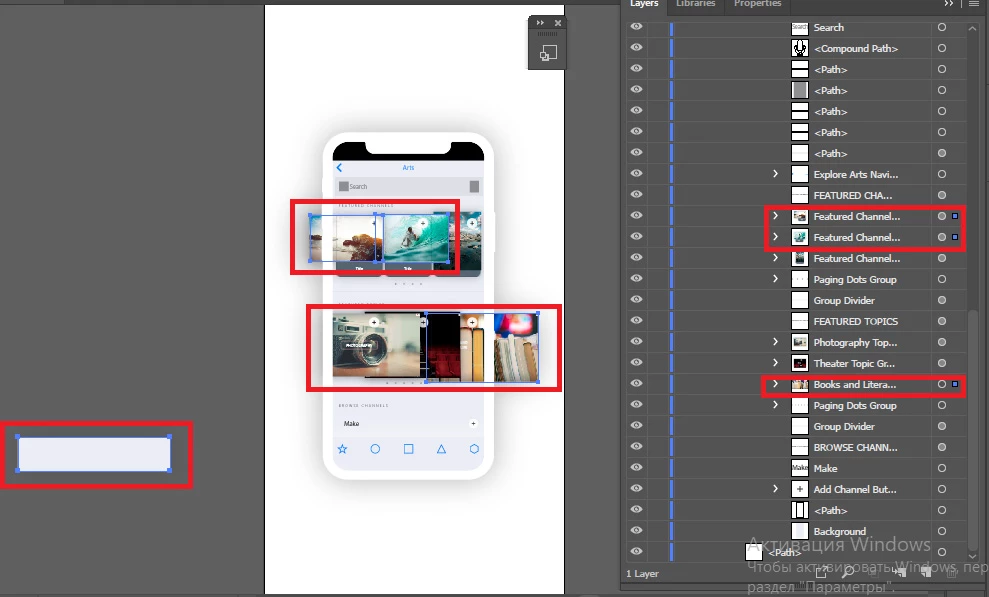Expand the unselected Featured Channel group above Paging Dots
The width and height of the screenshot is (989, 597).
(x=775, y=257)
